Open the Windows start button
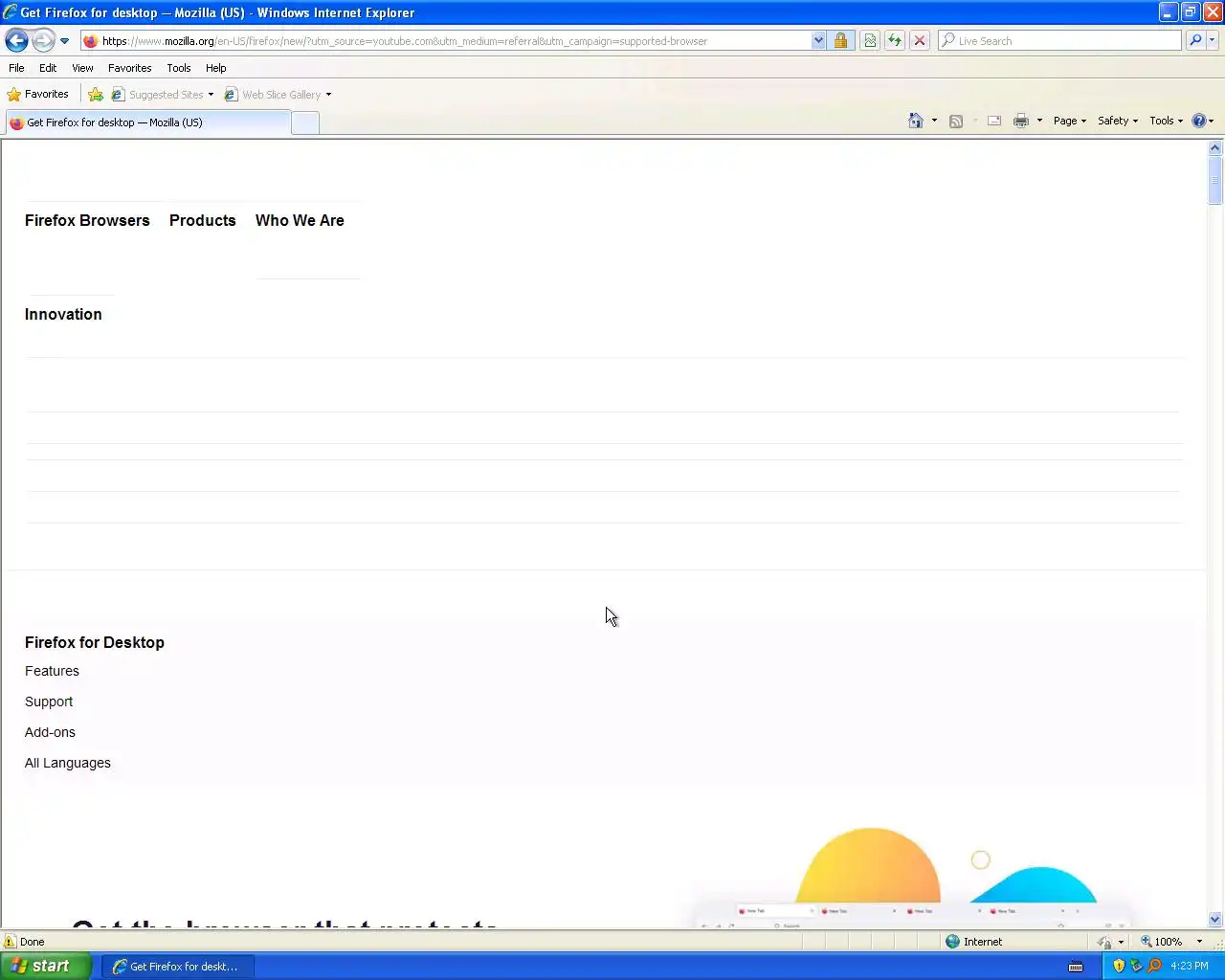The width and height of the screenshot is (1225, 980). pyautogui.click(x=45, y=967)
